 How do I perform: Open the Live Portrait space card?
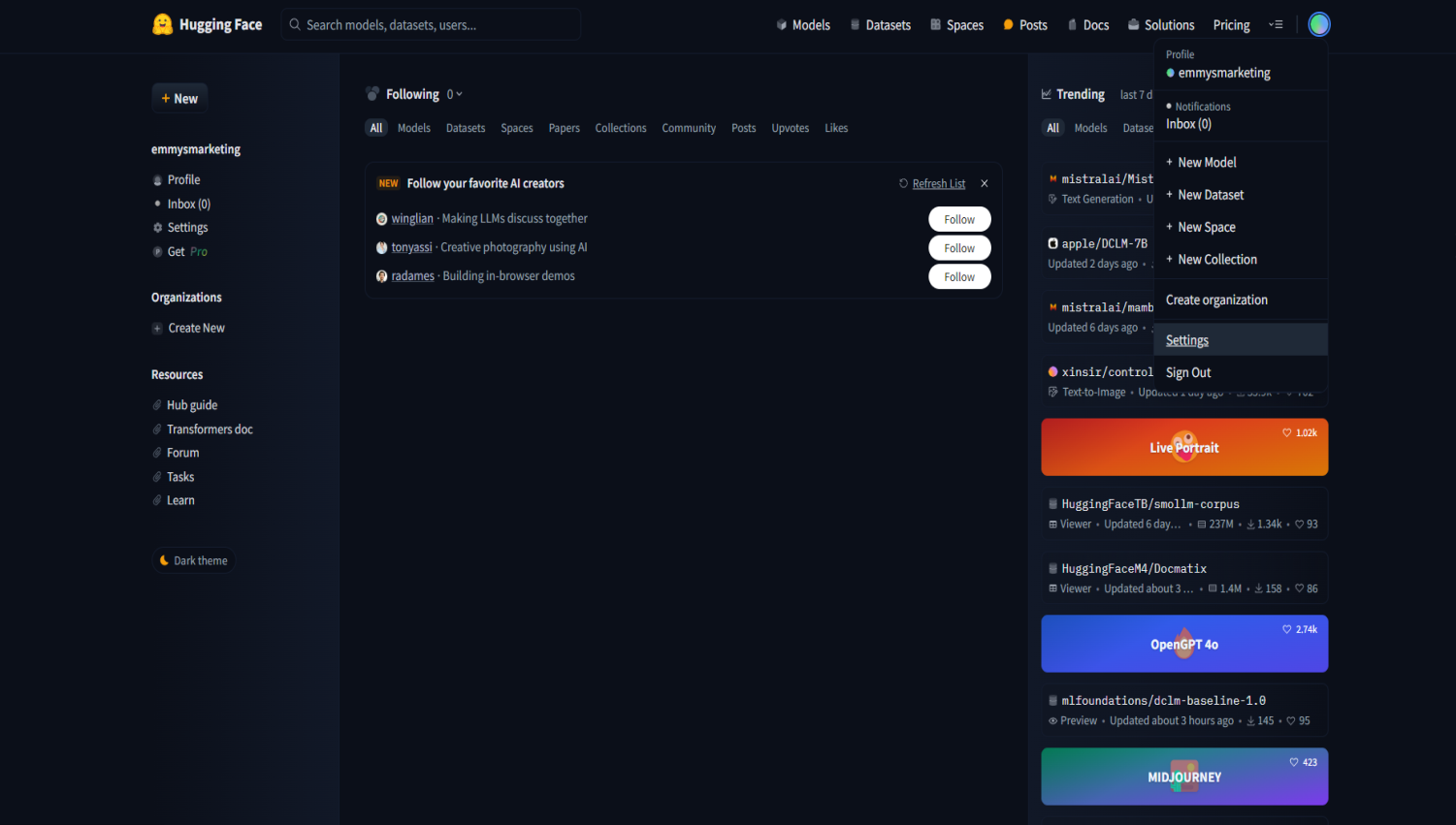(x=1184, y=447)
